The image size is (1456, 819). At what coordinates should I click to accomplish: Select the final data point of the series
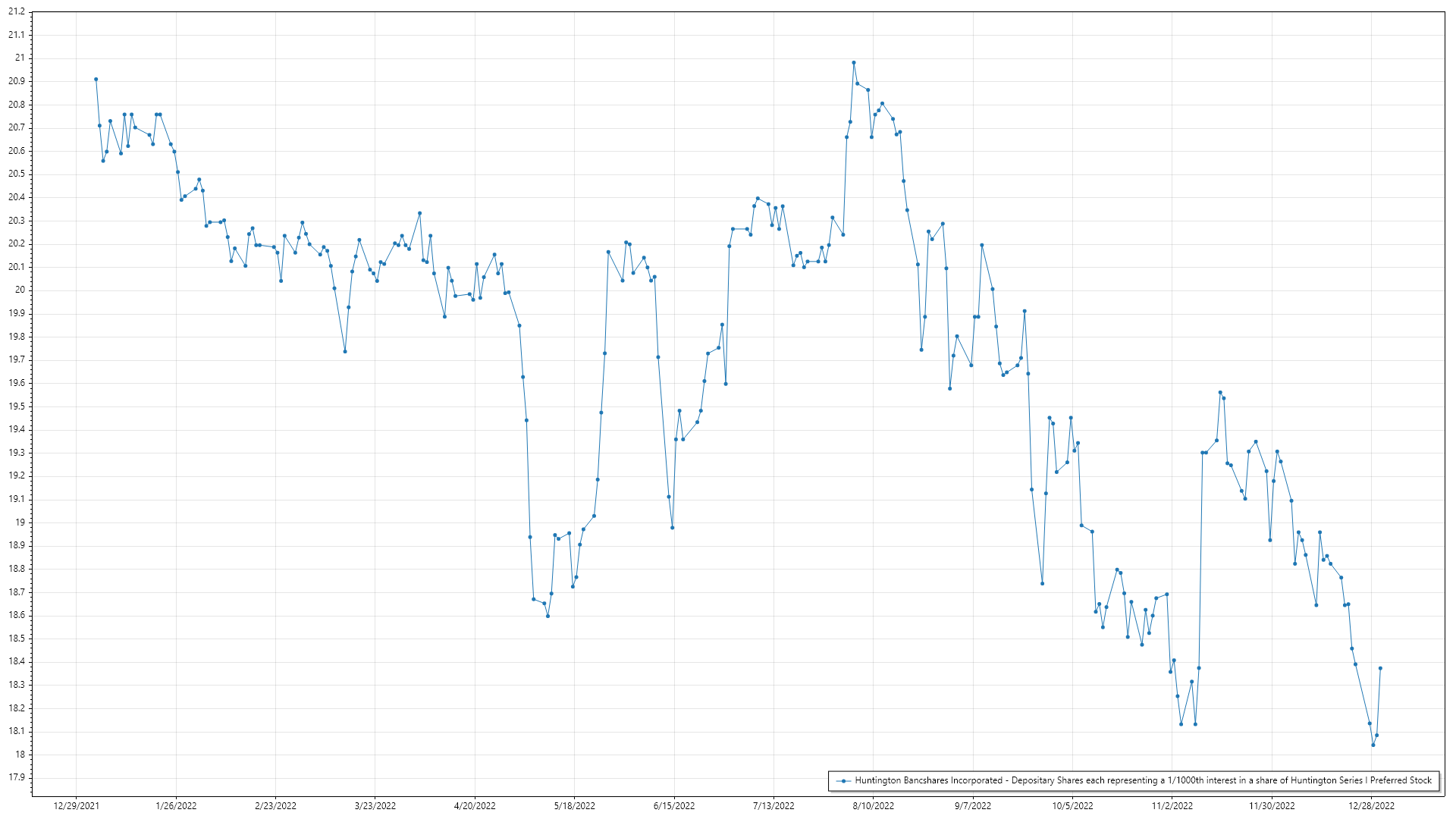1380,668
